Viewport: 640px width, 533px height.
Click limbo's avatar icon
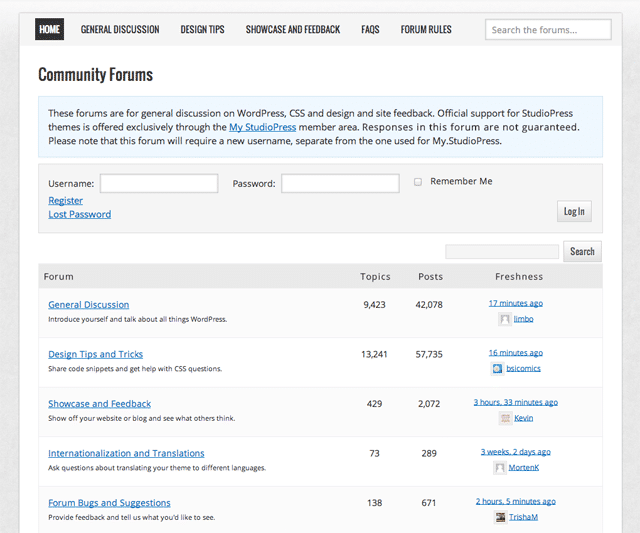point(505,319)
